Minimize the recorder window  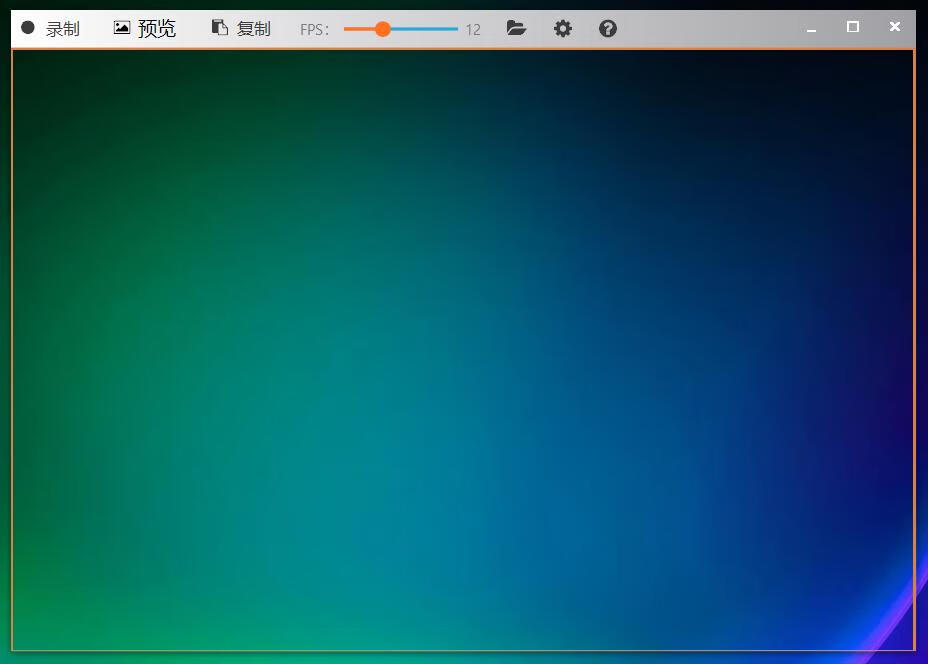point(812,29)
